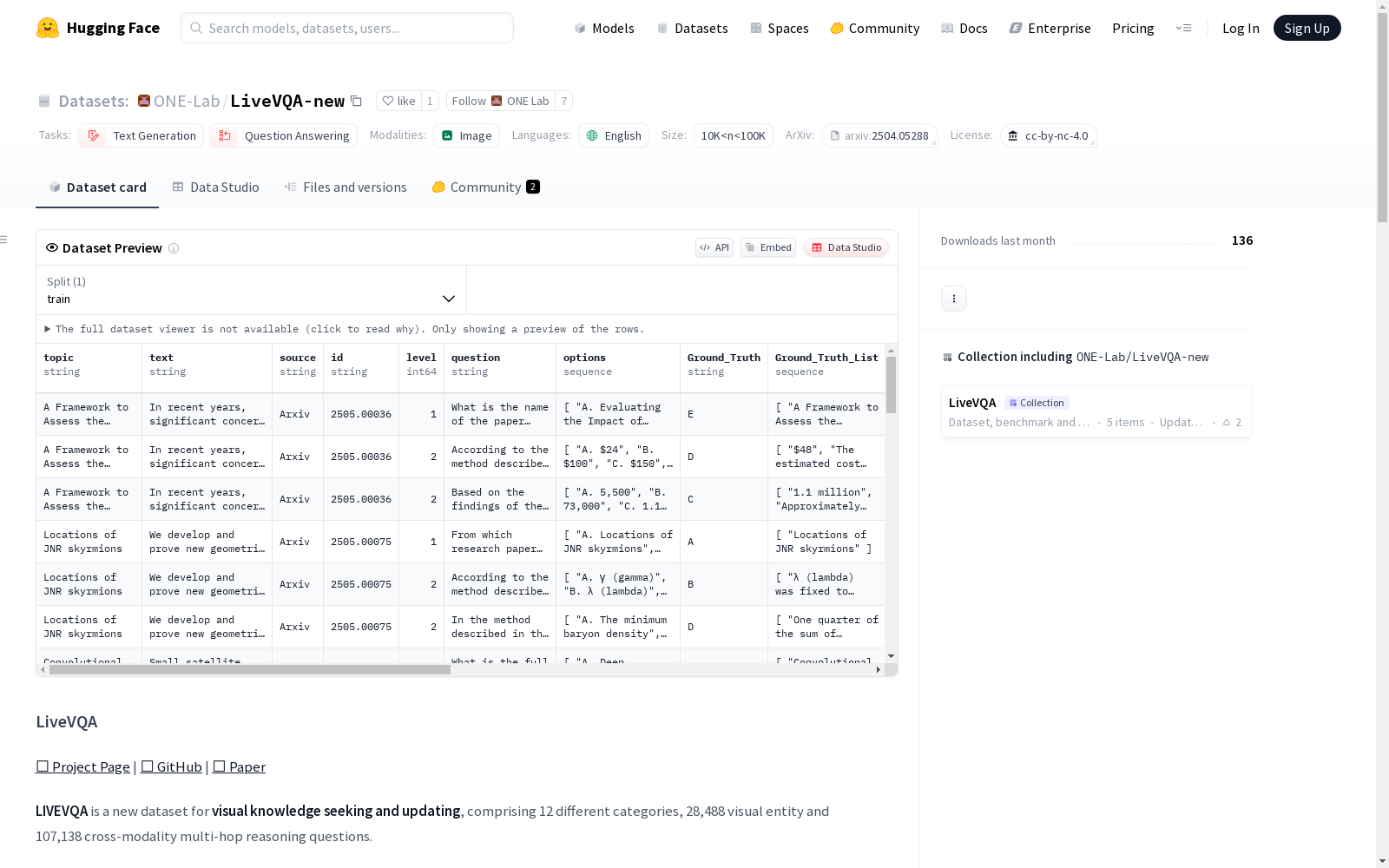Click the like count number 1
1389x868 pixels.
point(430,101)
